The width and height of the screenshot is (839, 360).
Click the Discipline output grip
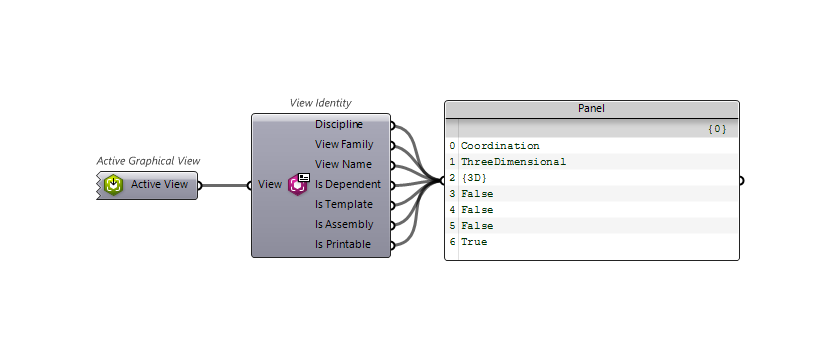click(393, 126)
